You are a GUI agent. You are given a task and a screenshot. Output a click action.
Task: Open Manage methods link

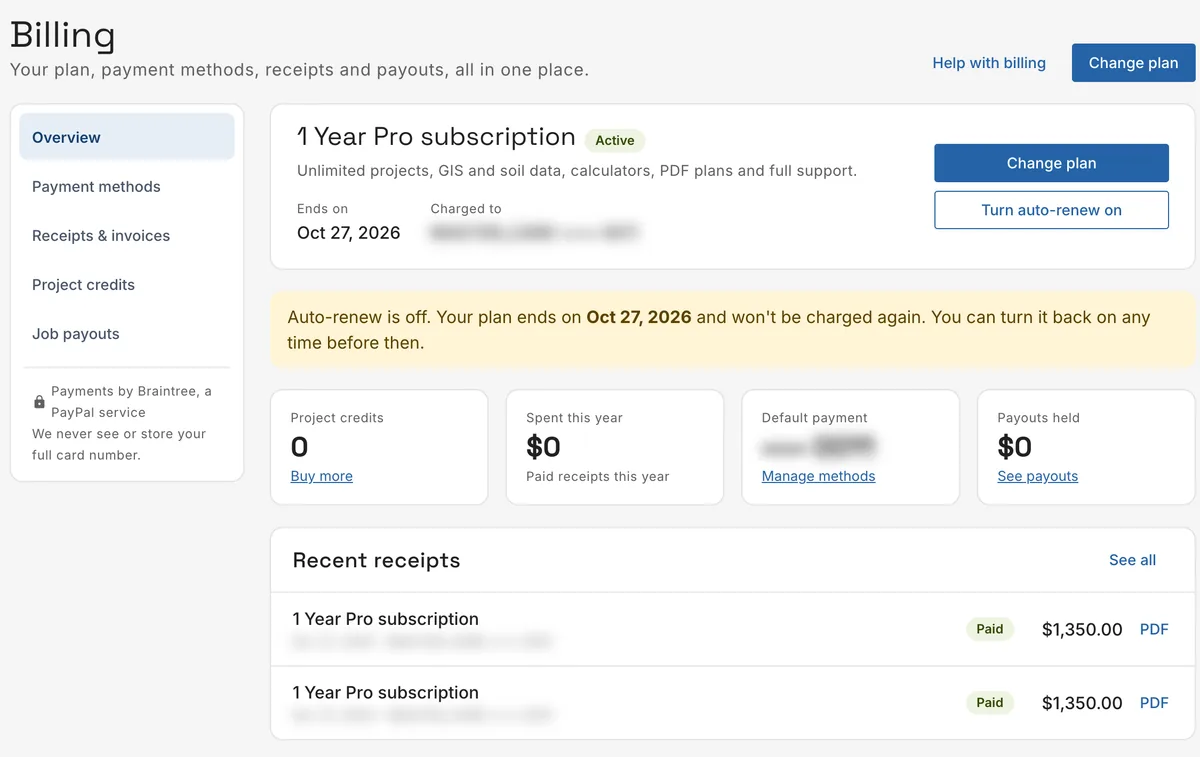point(818,476)
